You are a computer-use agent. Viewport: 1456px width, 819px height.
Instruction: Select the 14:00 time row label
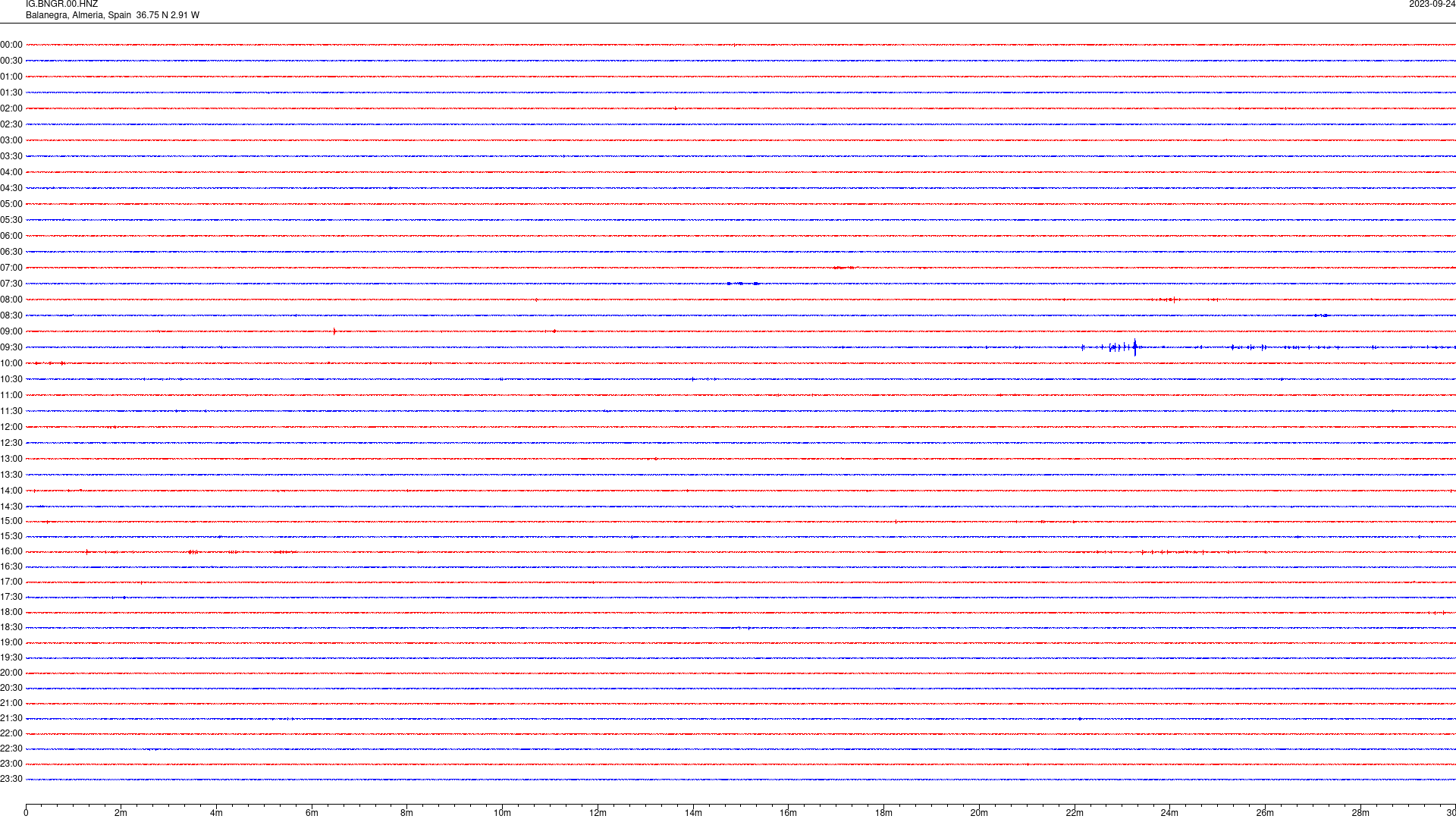point(11,491)
